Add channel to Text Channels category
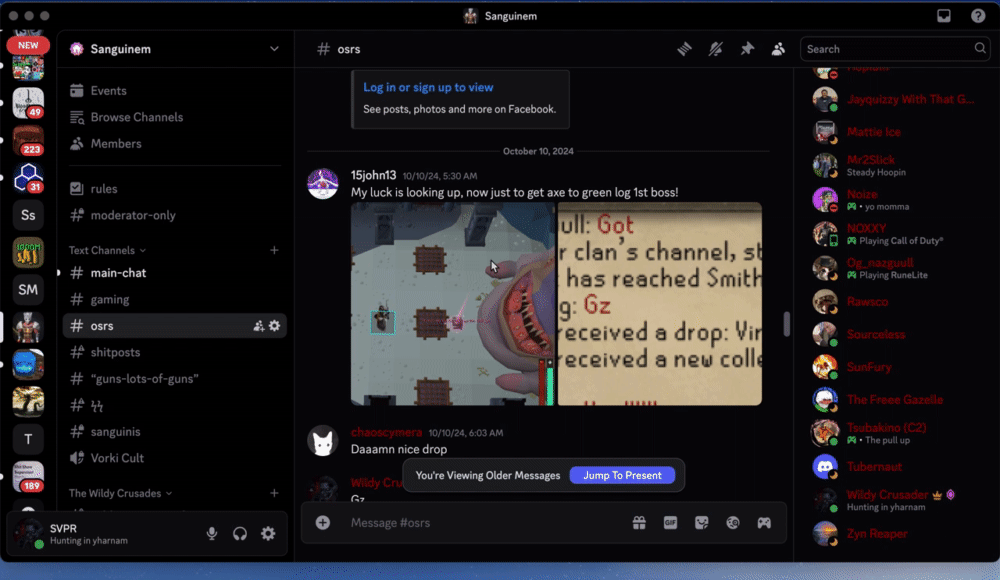Viewport: 1000px width, 580px height. pos(274,250)
